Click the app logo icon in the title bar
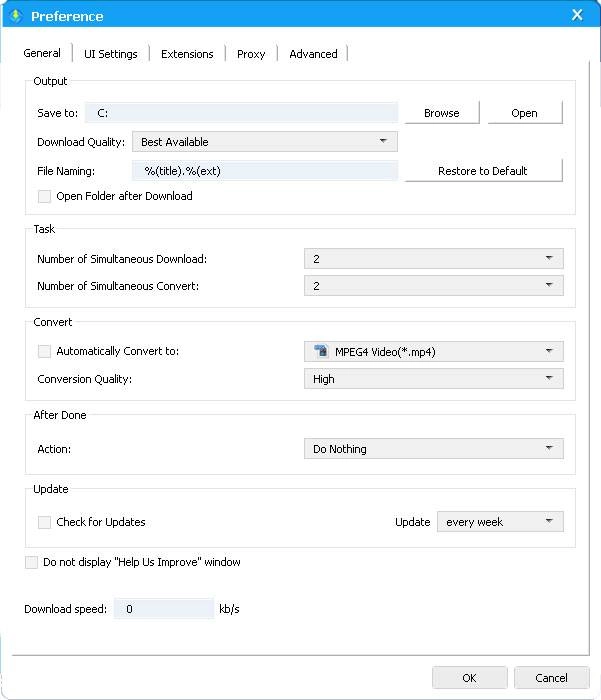Viewport: 601px width, 700px height. coord(15,16)
